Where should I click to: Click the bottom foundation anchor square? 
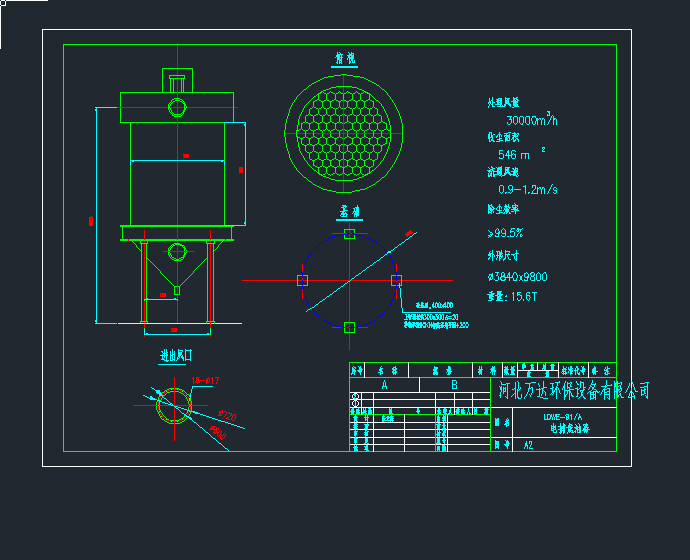(x=349, y=327)
